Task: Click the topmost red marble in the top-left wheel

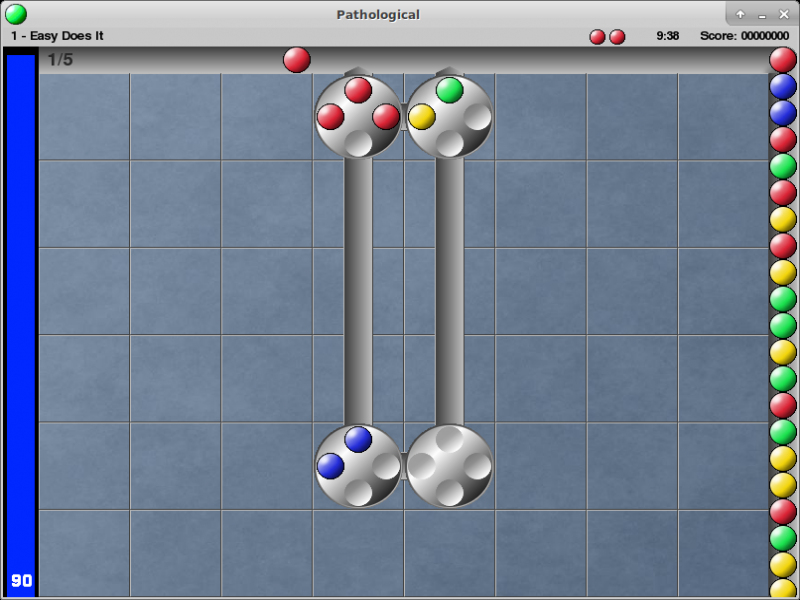Action: [x=358, y=90]
